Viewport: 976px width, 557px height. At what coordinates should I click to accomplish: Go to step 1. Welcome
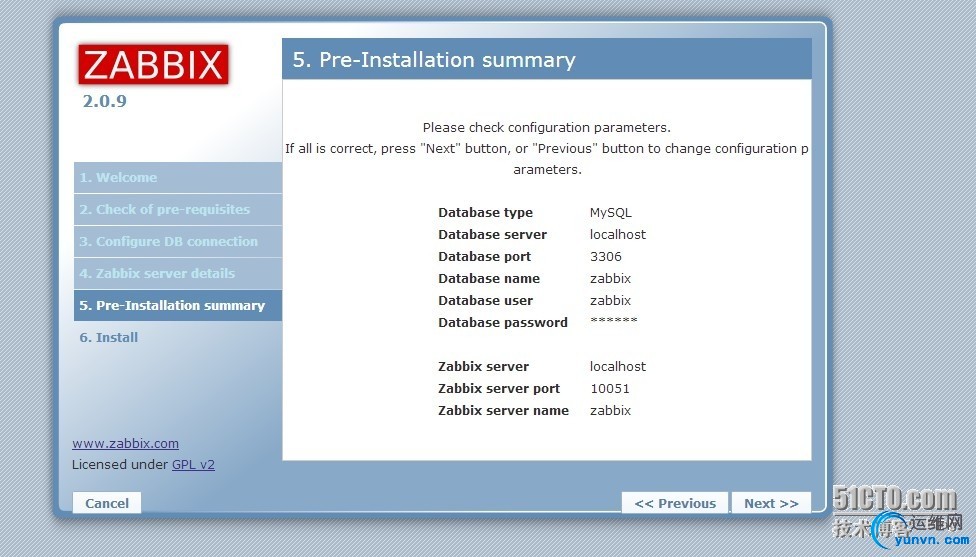(177, 177)
